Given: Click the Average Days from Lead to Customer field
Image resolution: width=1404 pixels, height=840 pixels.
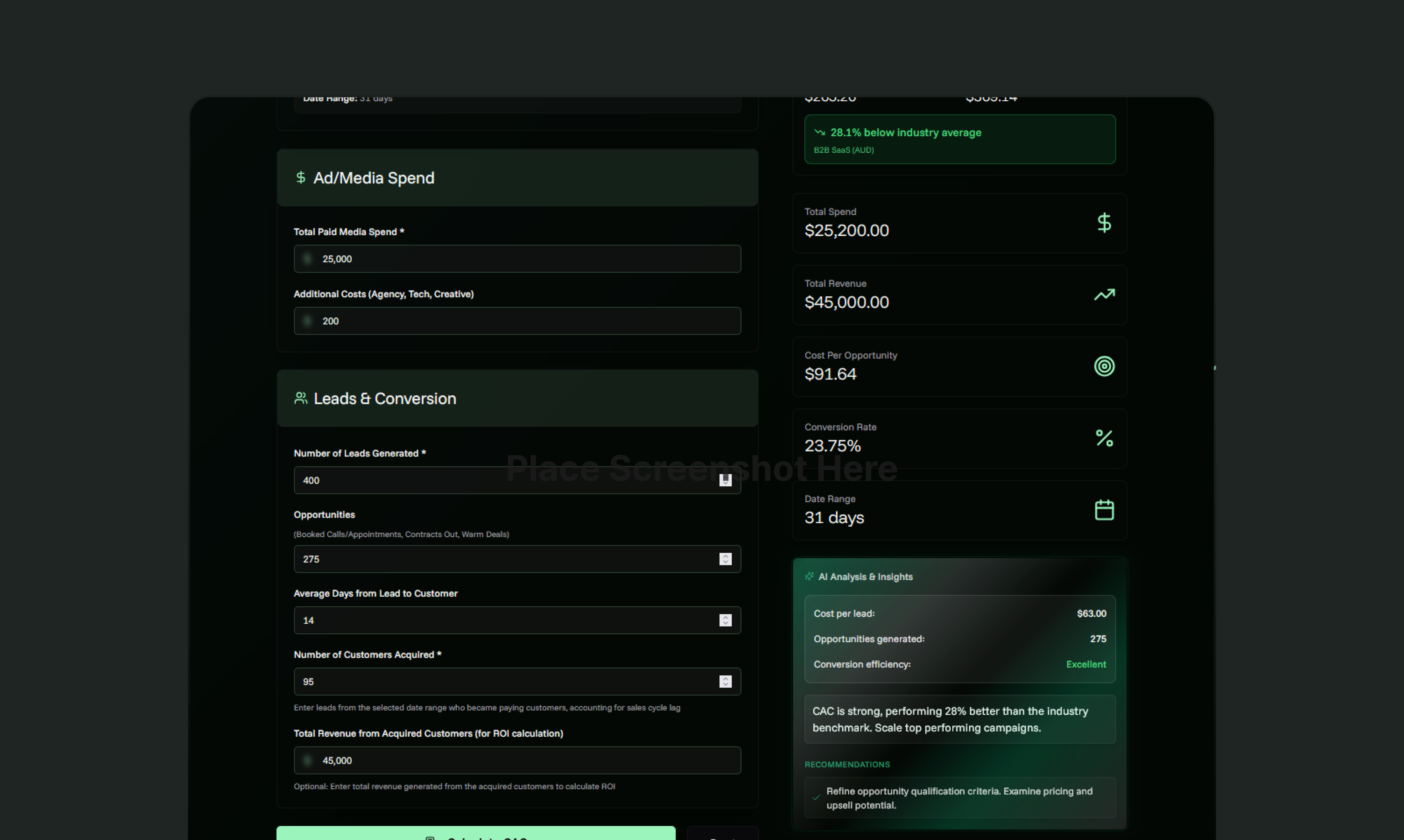Looking at the screenshot, I should 517,620.
